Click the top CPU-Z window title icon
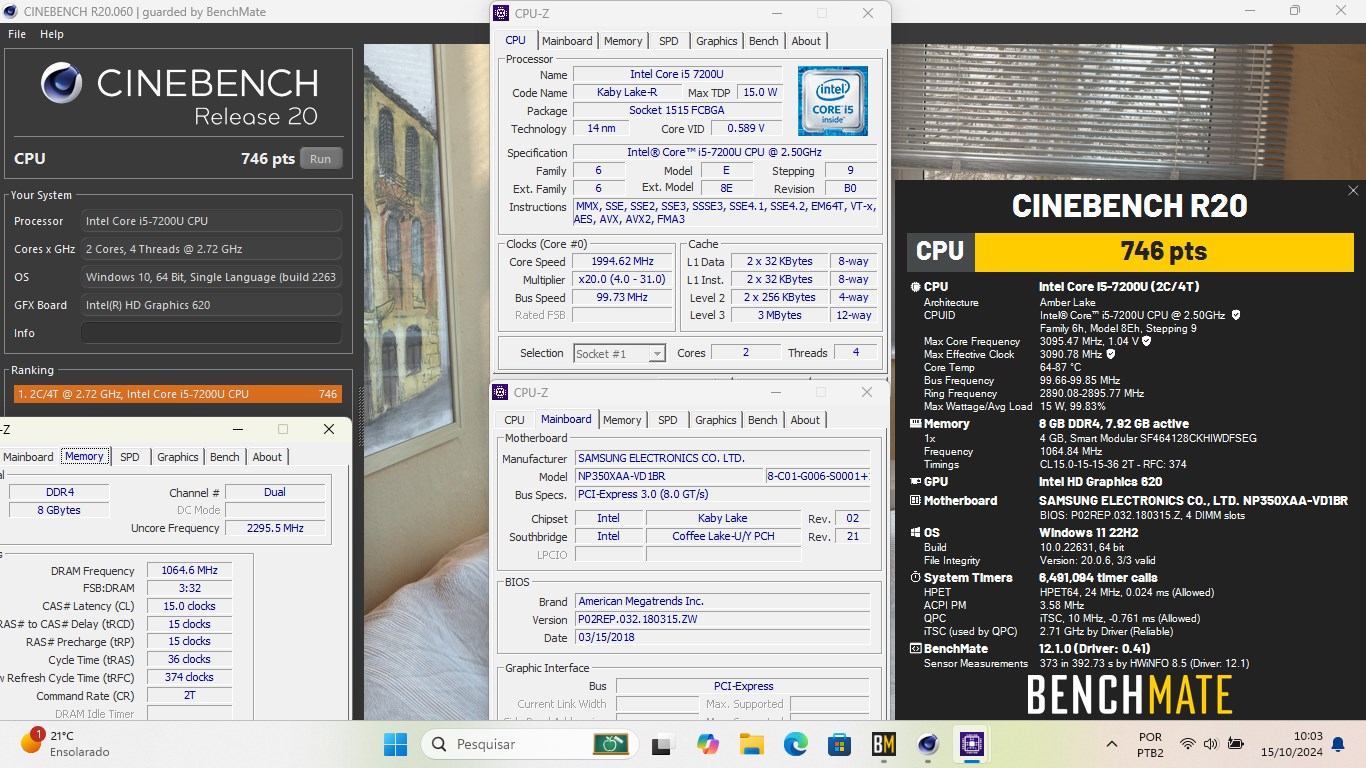The image size is (1366, 768). pyautogui.click(x=501, y=13)
